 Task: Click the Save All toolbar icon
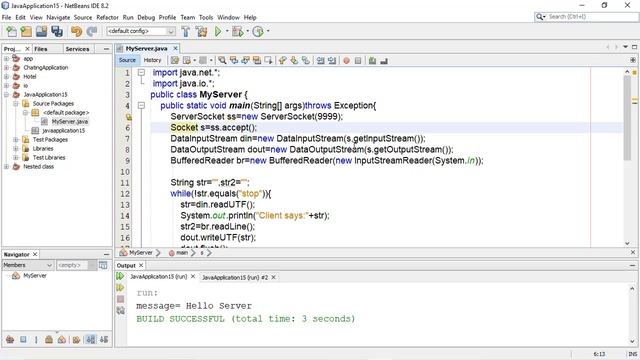(57, 31)
